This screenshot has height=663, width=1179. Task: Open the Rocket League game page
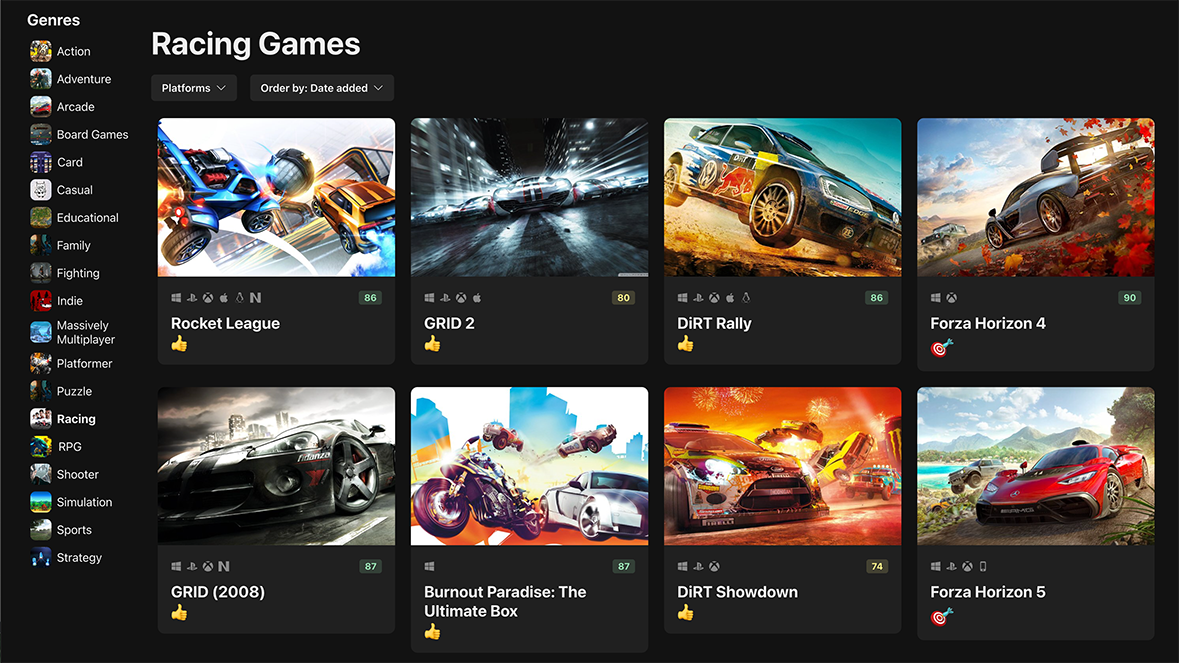(225, 322)
